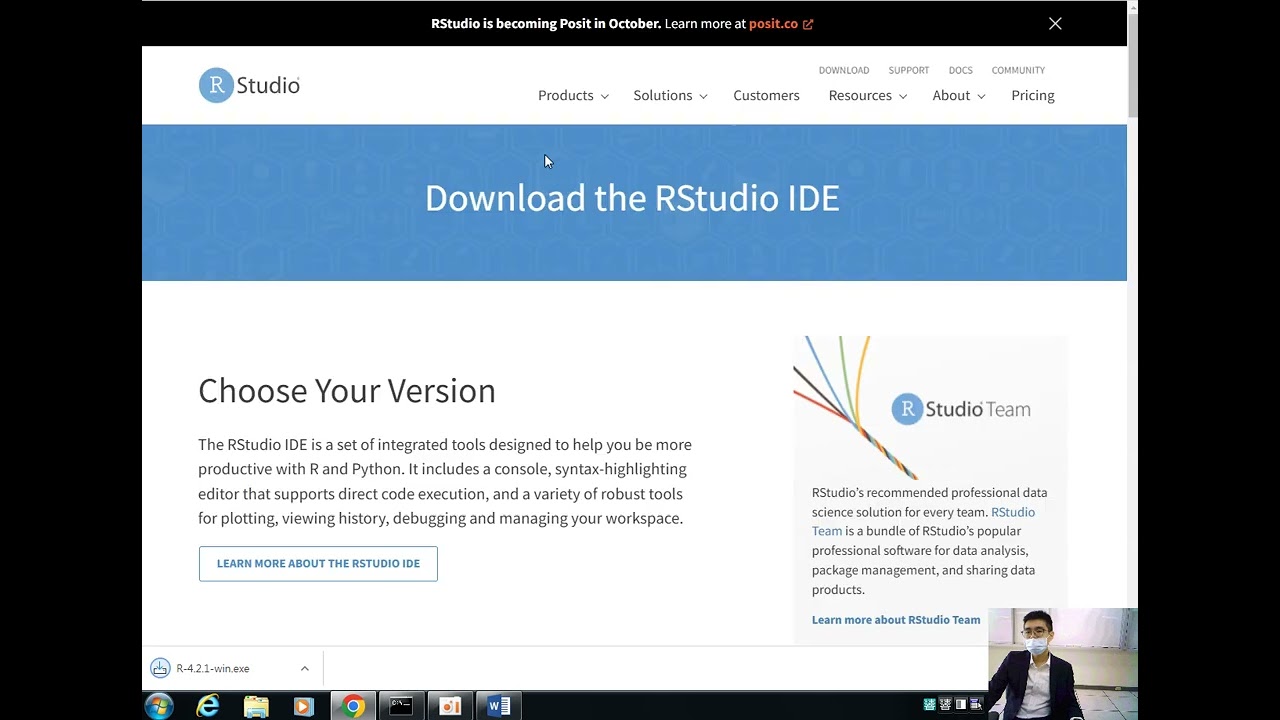Open the Docs link

click(961, 70)
